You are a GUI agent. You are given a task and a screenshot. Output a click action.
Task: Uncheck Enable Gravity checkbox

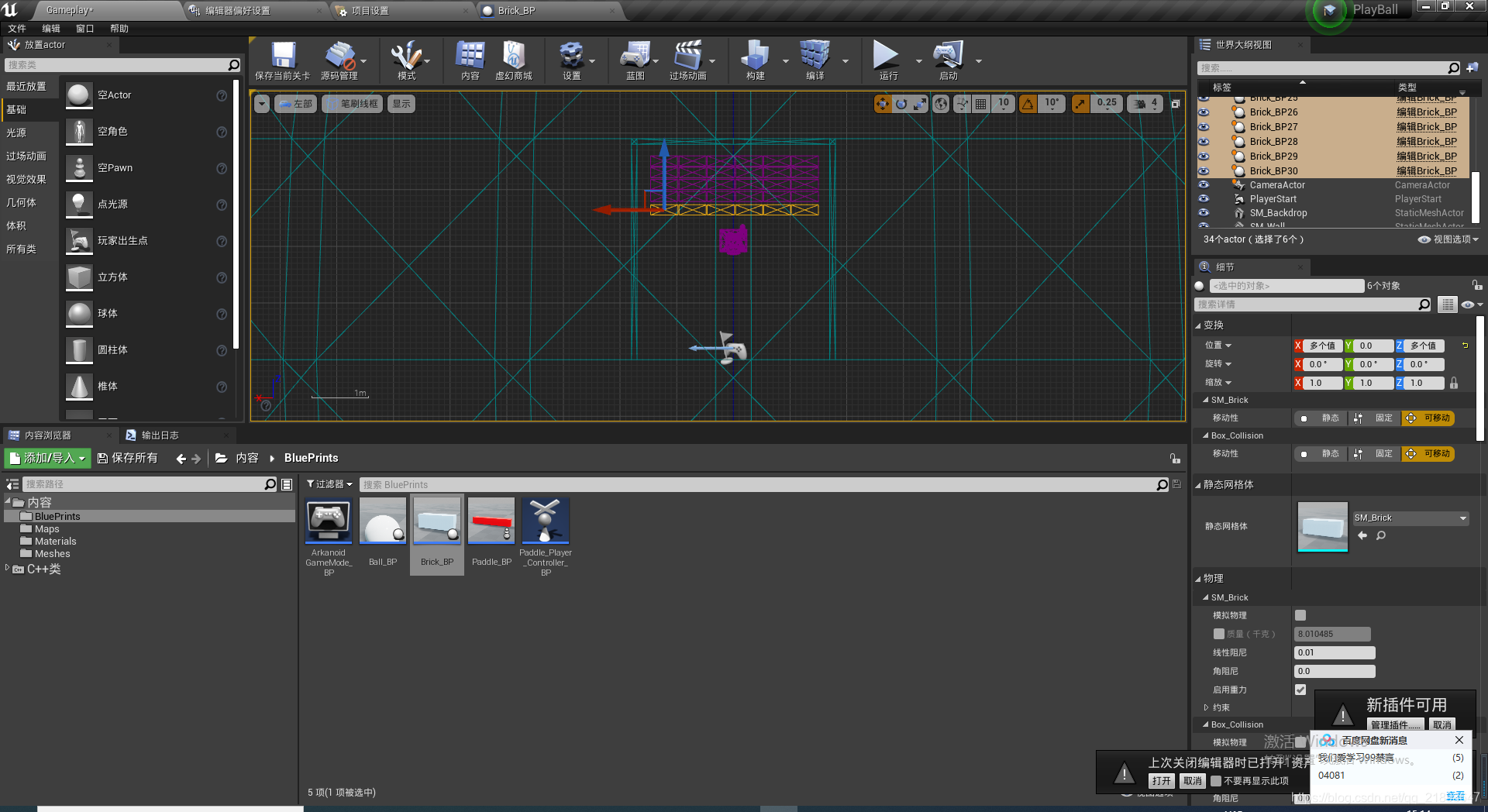pyautogui.click(x=1300, y=690)
